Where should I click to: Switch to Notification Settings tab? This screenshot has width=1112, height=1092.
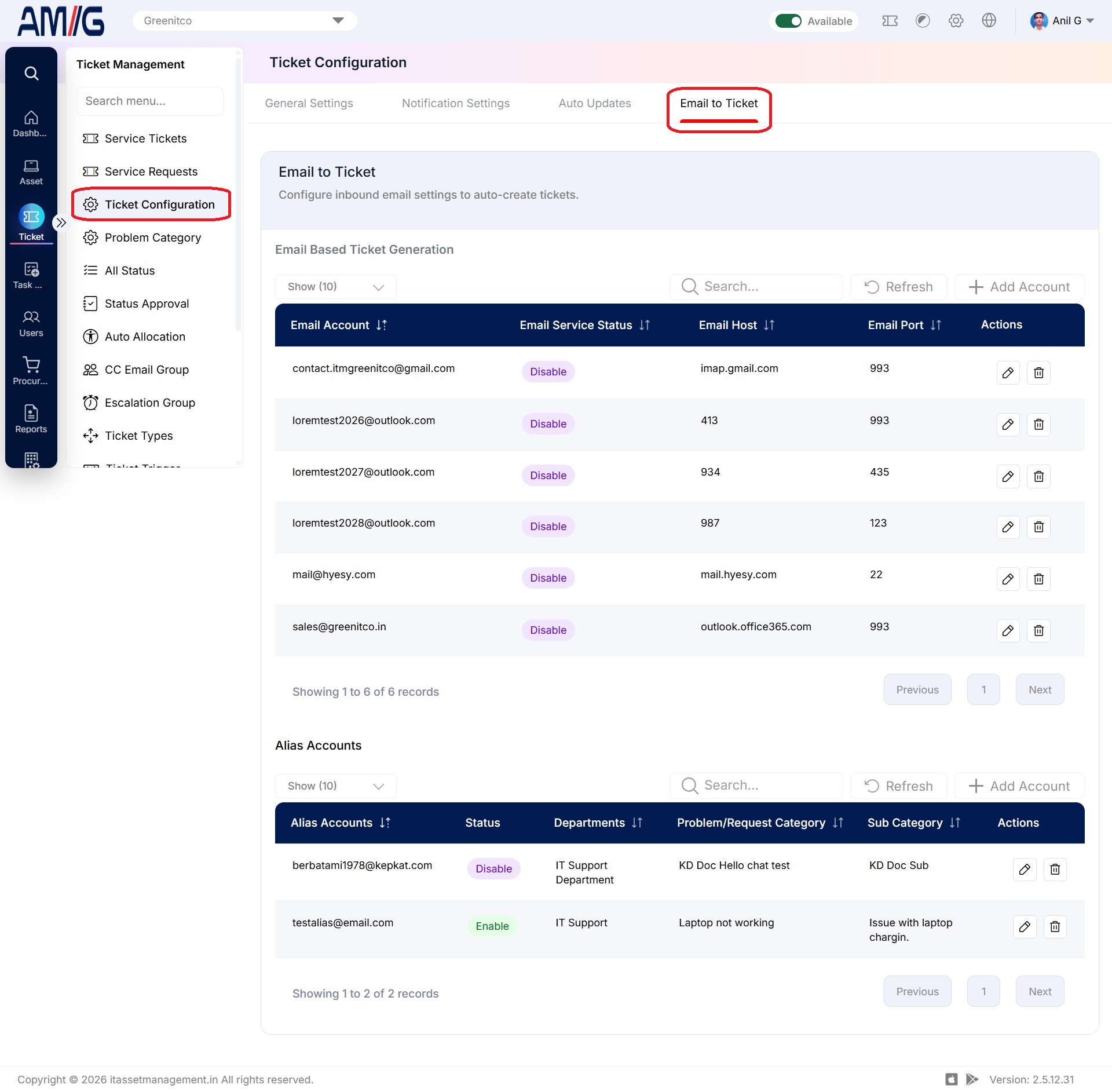click(x=456, y=103)
